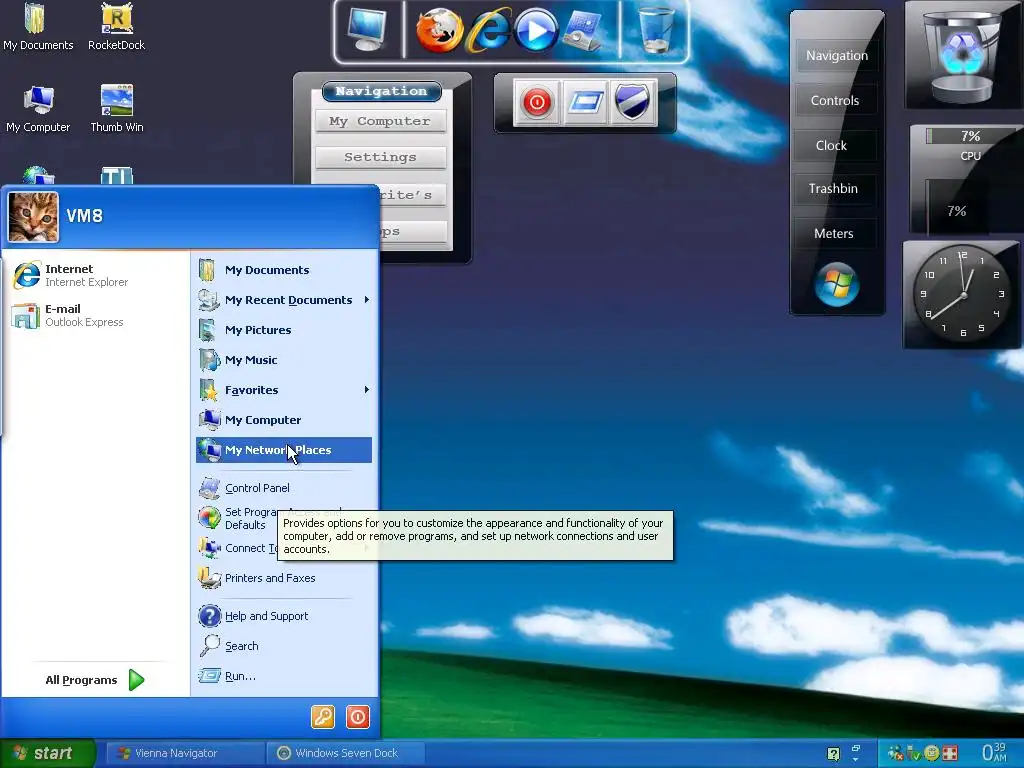The image size is (1024, 768).
Task: Click the red cross tray icon
Action: 950,753
